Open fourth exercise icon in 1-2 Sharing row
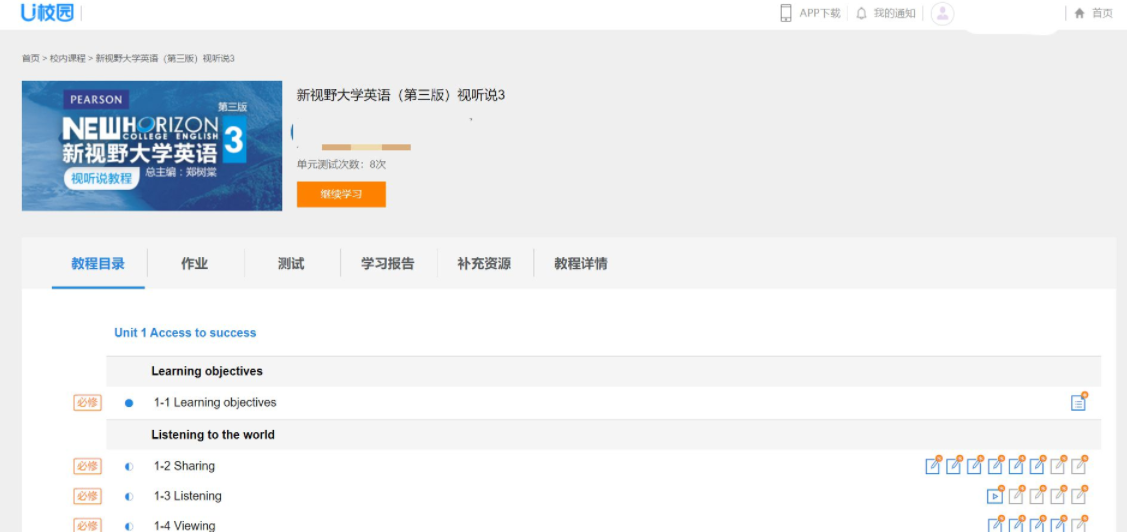The height and width of the screenshot is (532, 1127). click(995, 466)
